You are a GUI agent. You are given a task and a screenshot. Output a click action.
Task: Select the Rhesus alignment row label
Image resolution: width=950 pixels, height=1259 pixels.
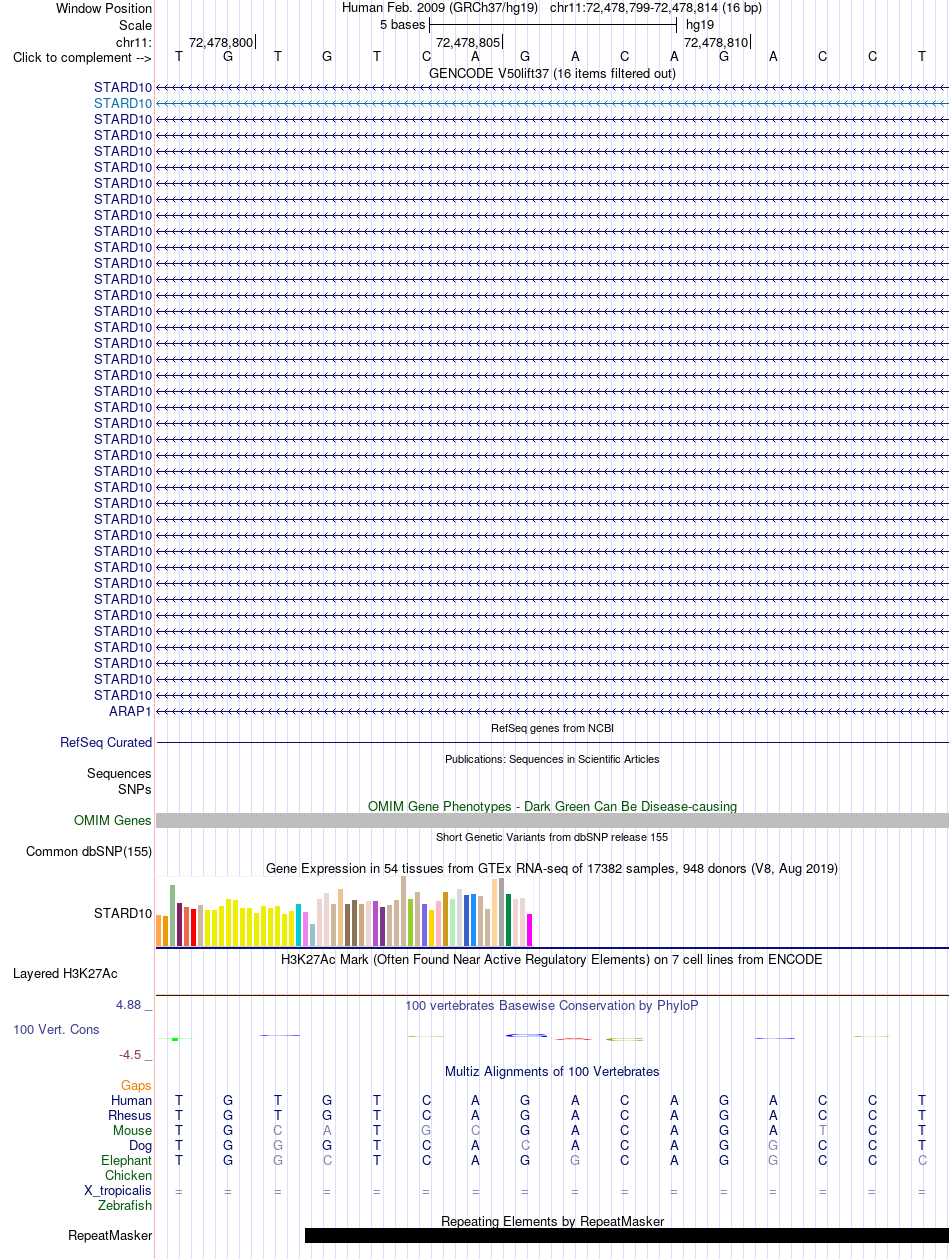tap(130, 1115)
